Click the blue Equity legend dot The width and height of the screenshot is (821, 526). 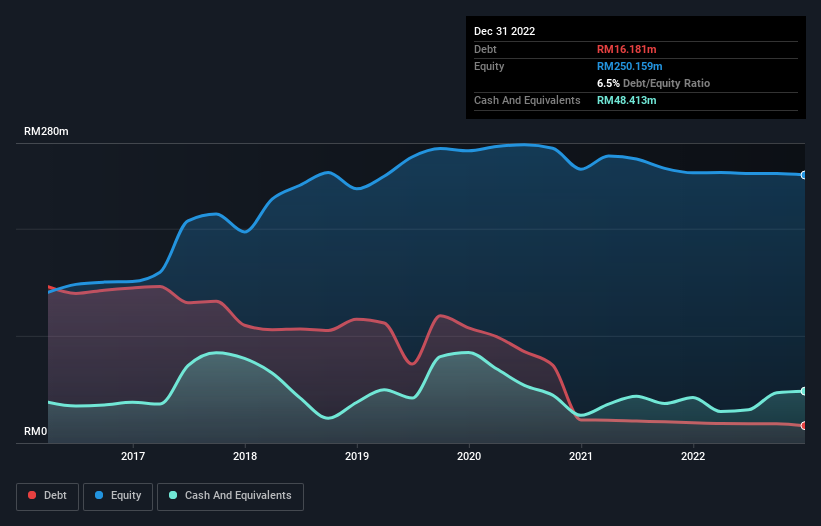[99, 495]
